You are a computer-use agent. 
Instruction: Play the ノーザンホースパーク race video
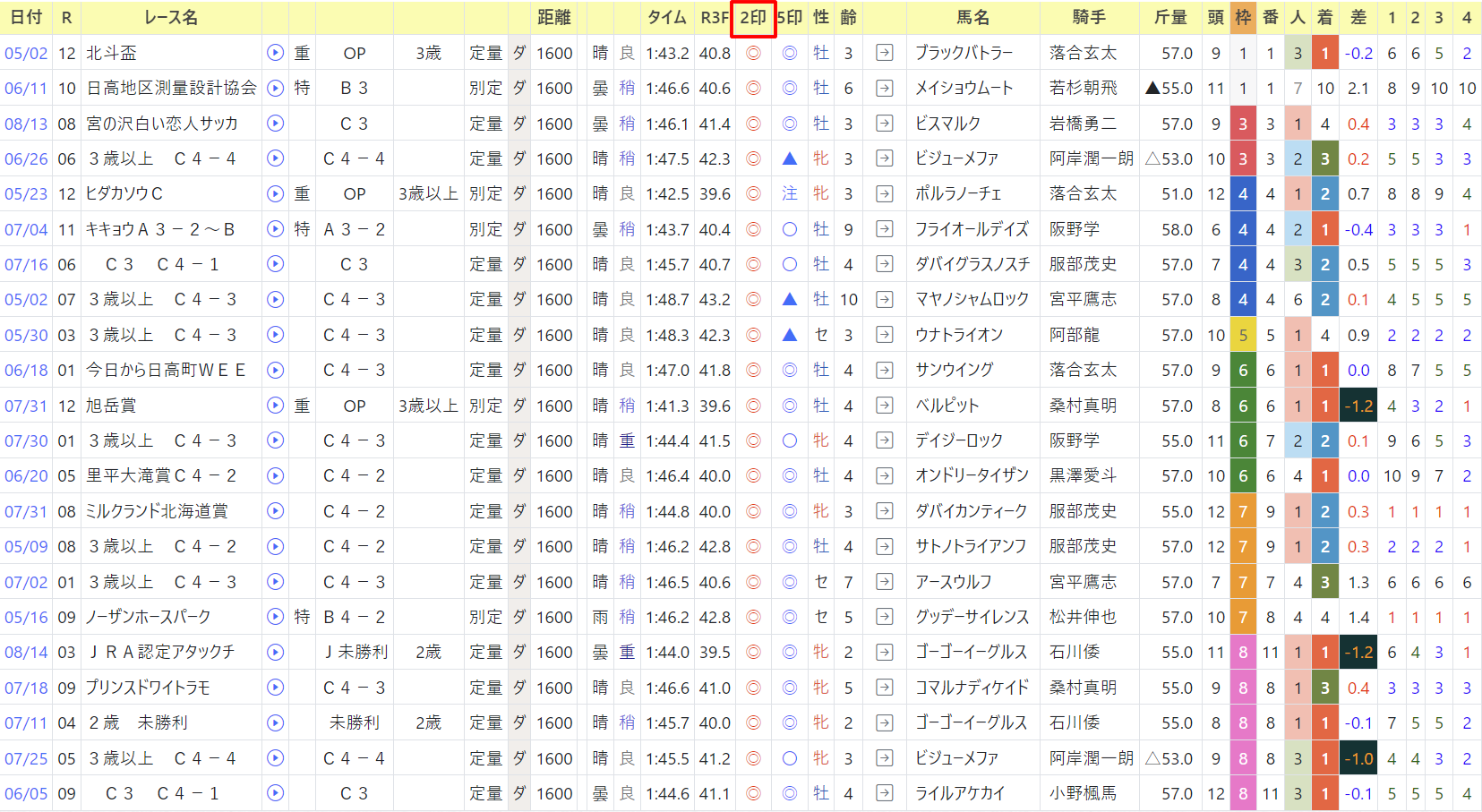[x=275, y=617]
